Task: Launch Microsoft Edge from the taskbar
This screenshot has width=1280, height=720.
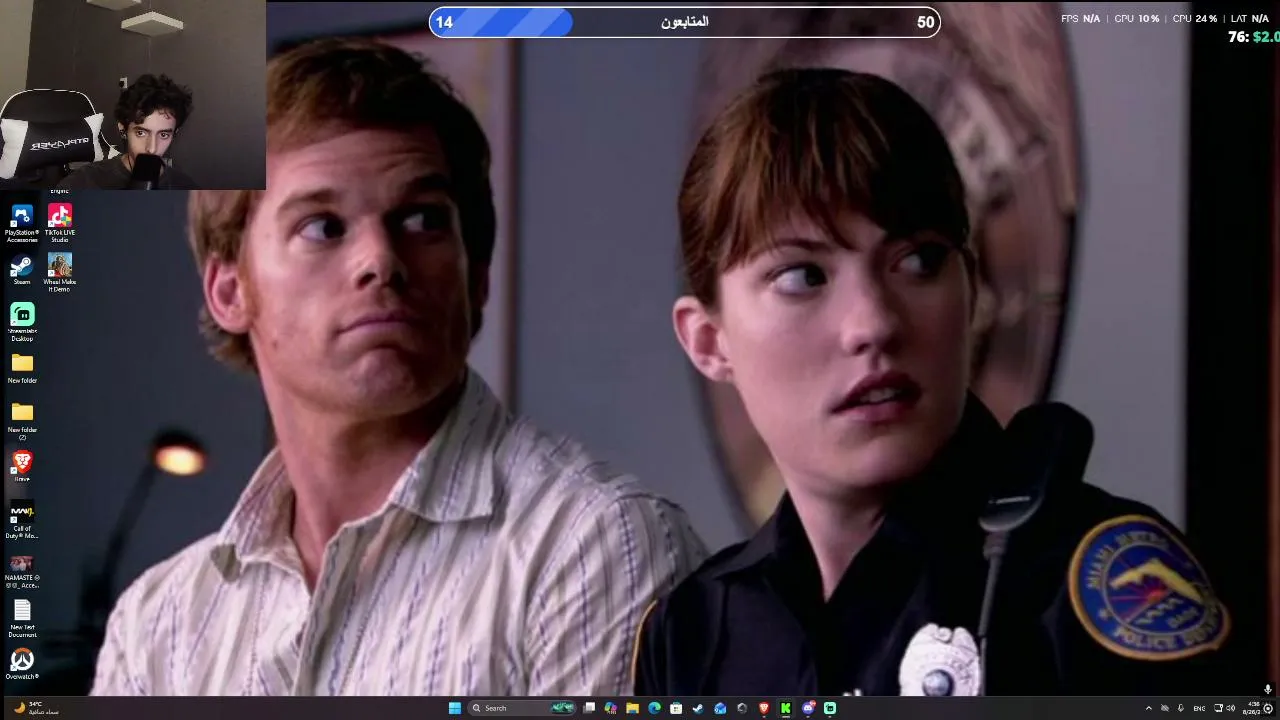Action: coord(655,708)
